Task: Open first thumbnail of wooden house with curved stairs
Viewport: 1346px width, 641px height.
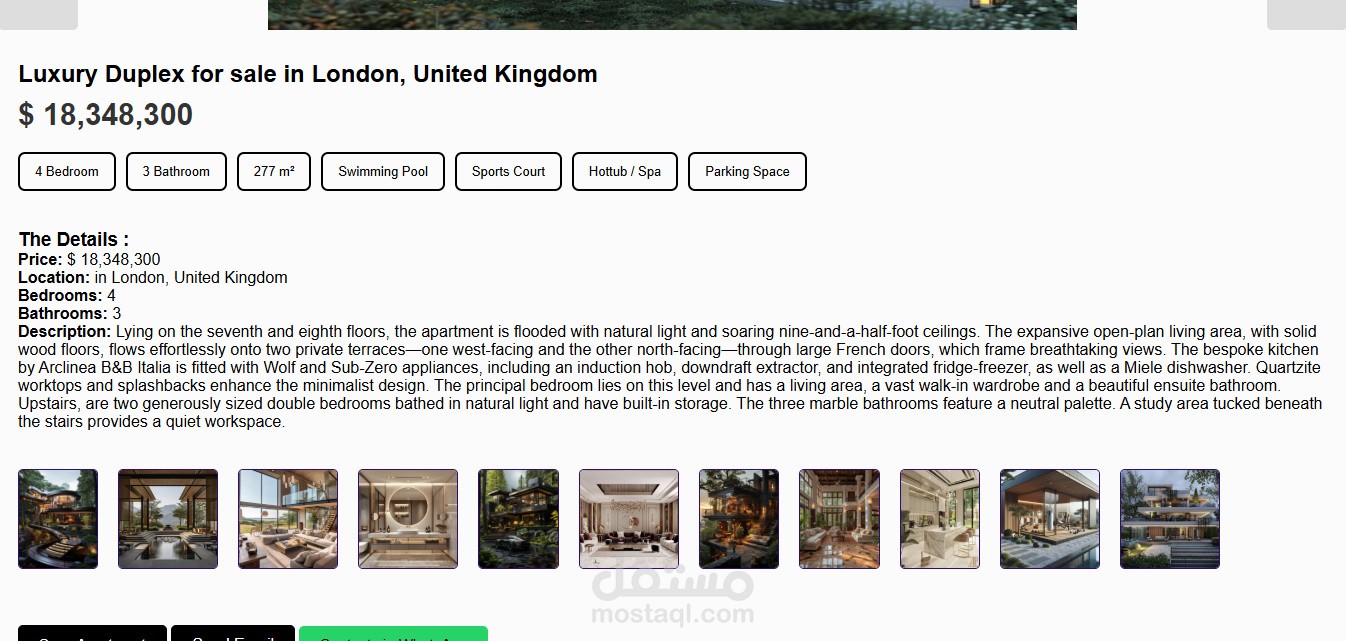Action: coord(58,519)
